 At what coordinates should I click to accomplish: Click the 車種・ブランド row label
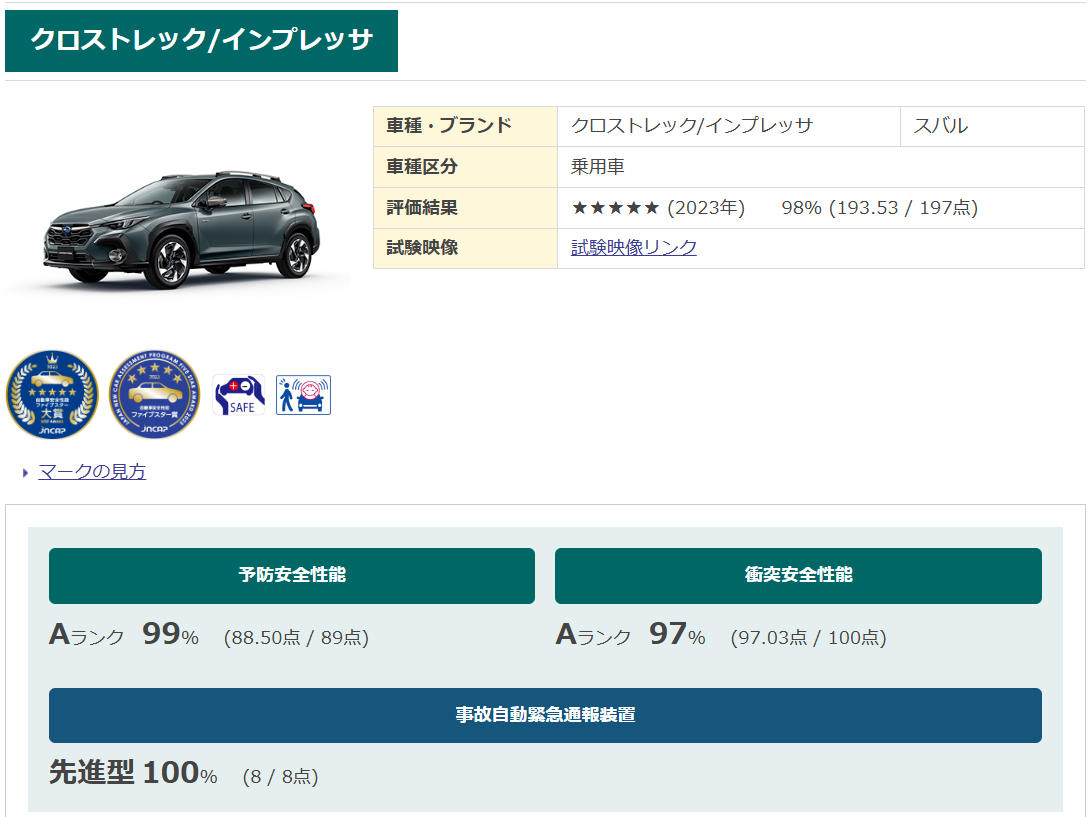[465, 126]
